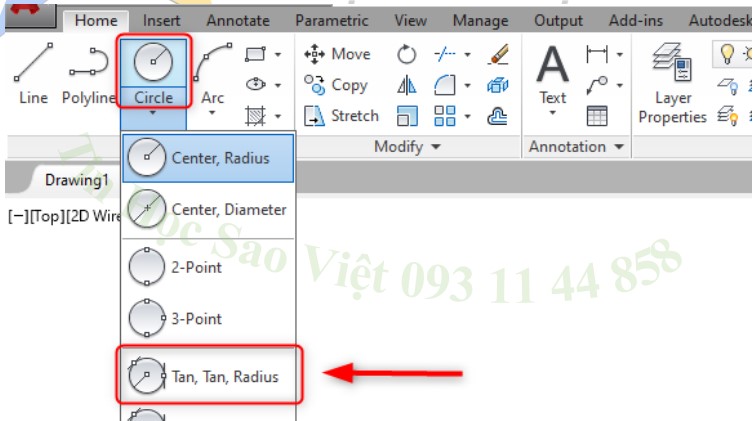Click the Erase icon

(x=498, y=54)
